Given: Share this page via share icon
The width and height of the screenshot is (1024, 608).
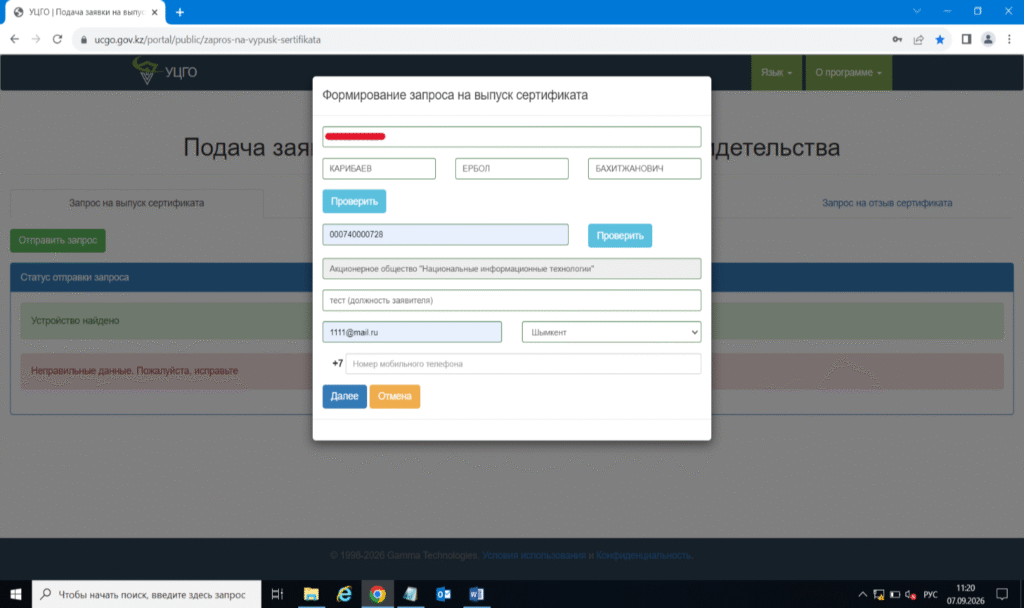Looking at the screenshot, I should click(x=919, y=40).
